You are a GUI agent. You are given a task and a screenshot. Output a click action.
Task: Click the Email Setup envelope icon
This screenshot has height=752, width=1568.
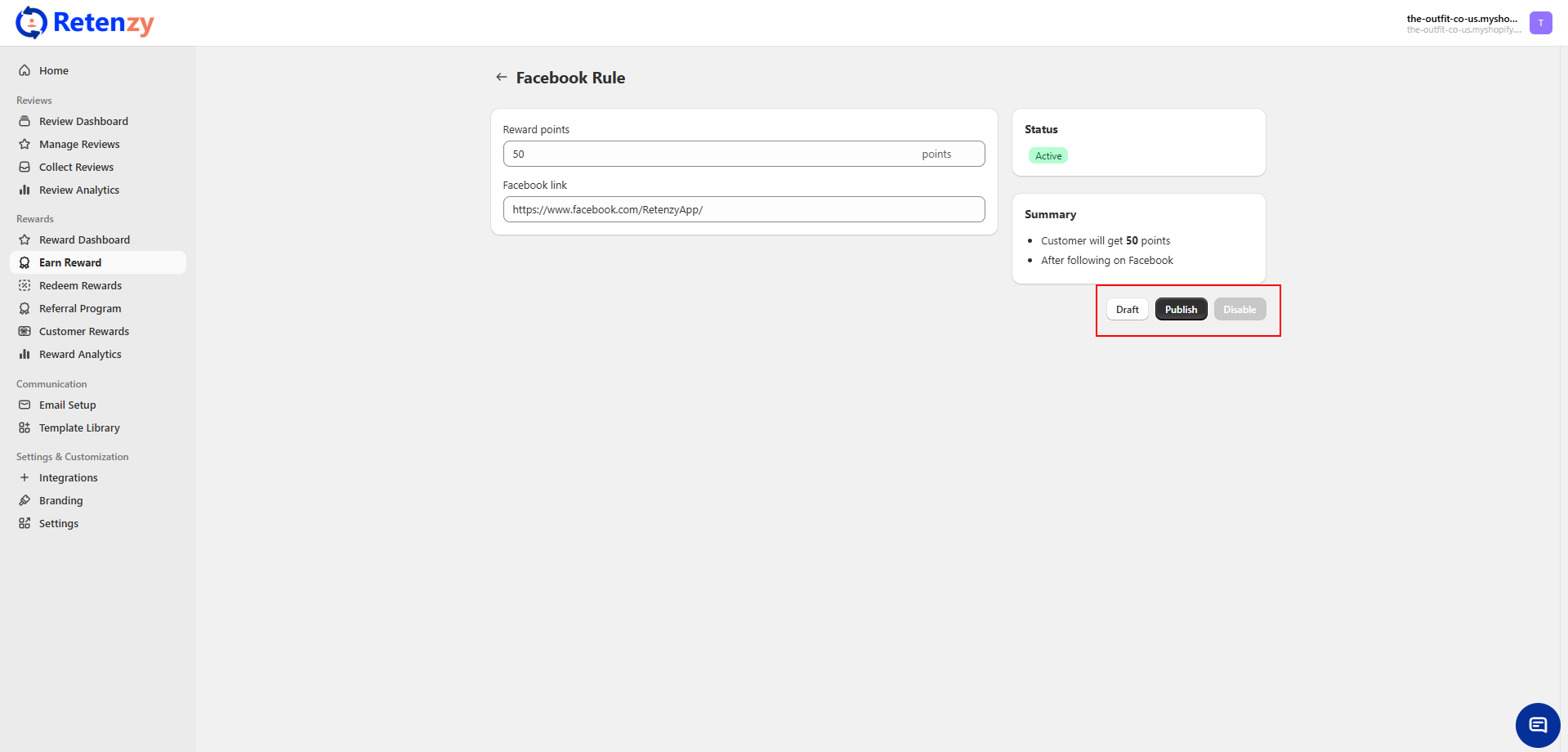[x=25, y=405]
